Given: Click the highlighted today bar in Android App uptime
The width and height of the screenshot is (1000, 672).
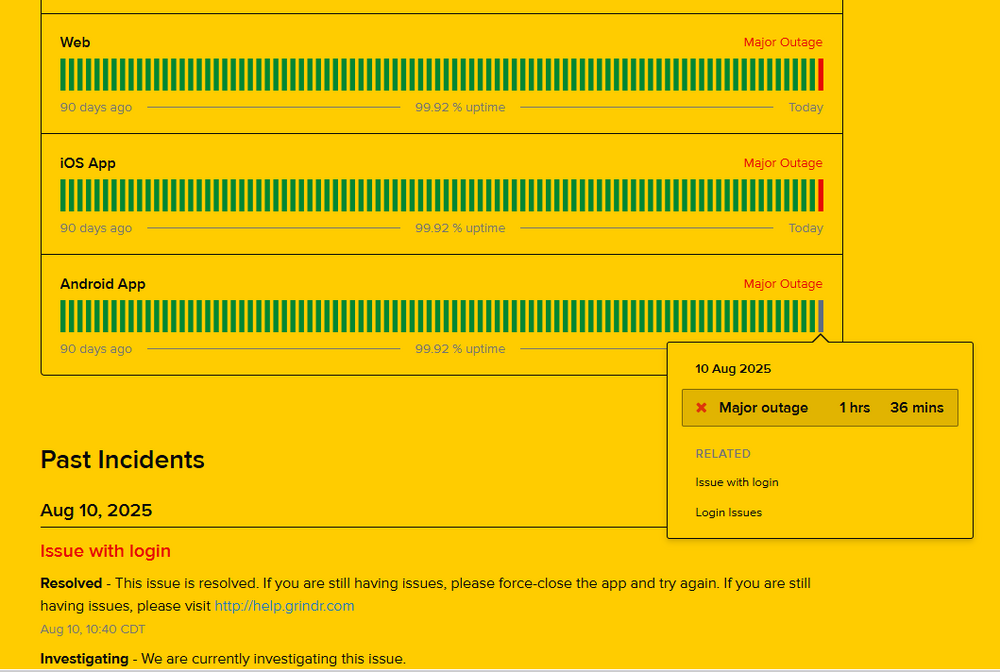Looking at the screenshot, I should pyautogui.click(x=821, y=316).
